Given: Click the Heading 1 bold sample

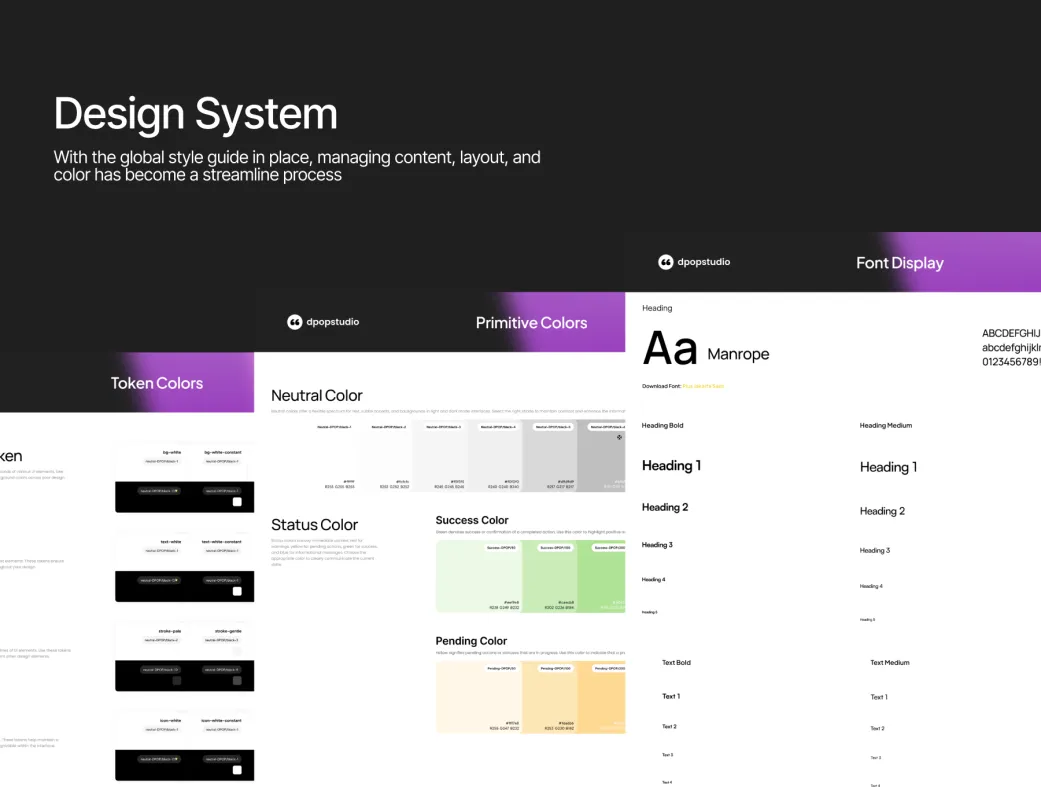Looking at the screenshot, I should (671, 465).
